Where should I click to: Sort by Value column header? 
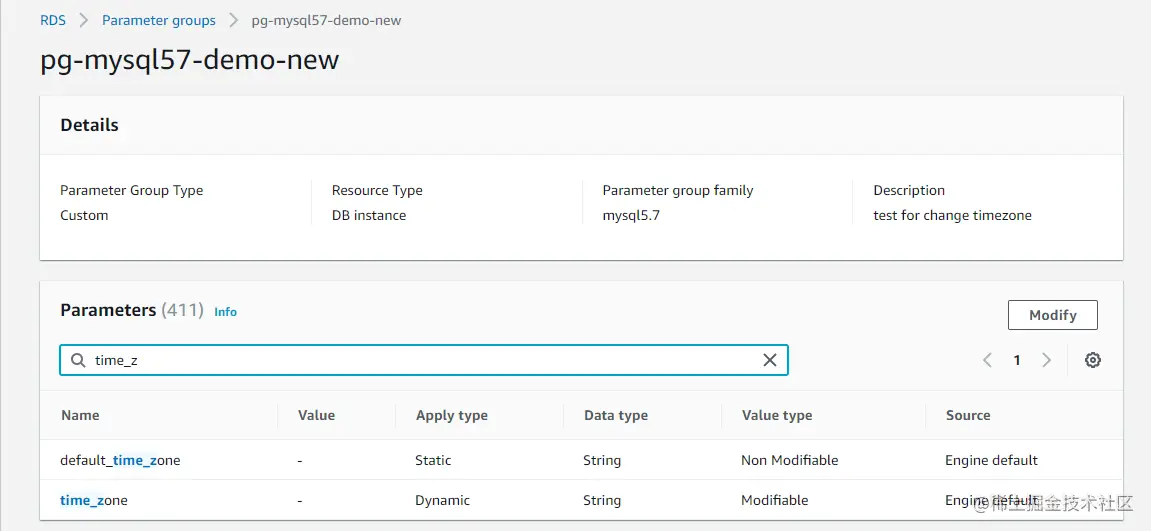pos(316,415)
